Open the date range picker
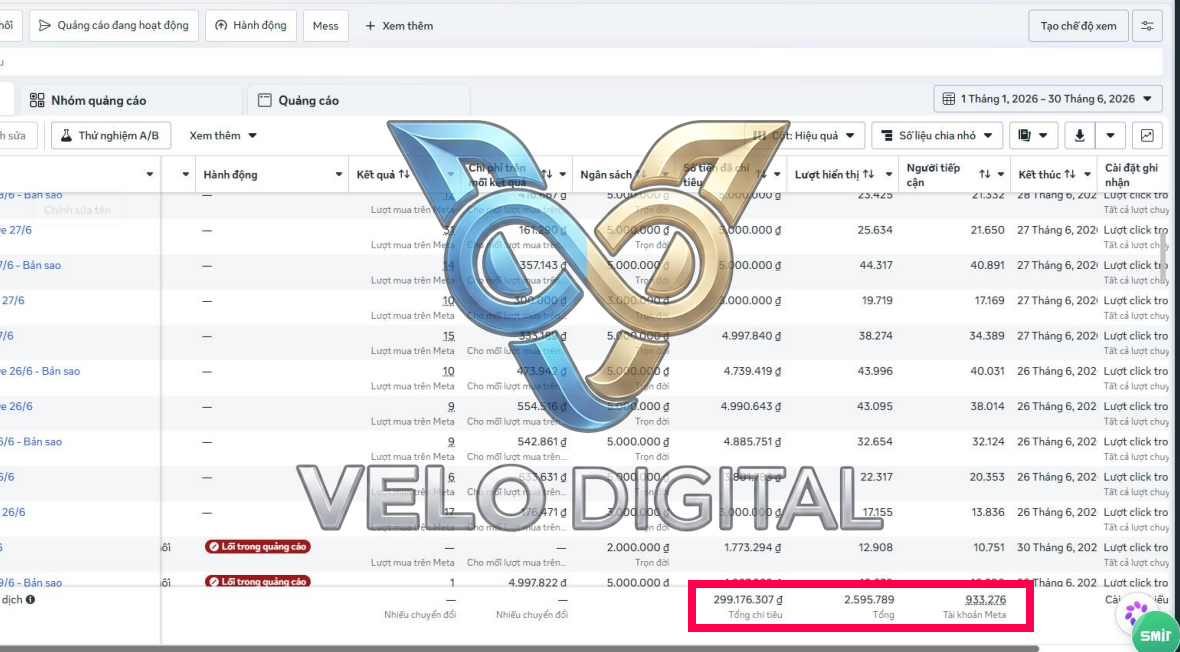 coord(1048,99)
